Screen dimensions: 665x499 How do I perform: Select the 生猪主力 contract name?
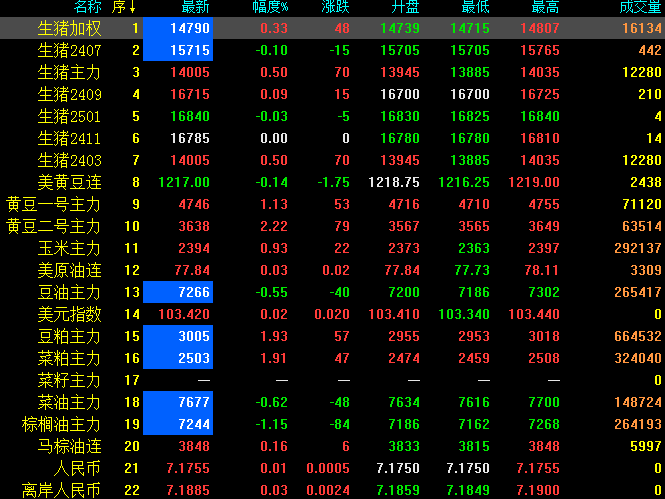tap(70, 72)
